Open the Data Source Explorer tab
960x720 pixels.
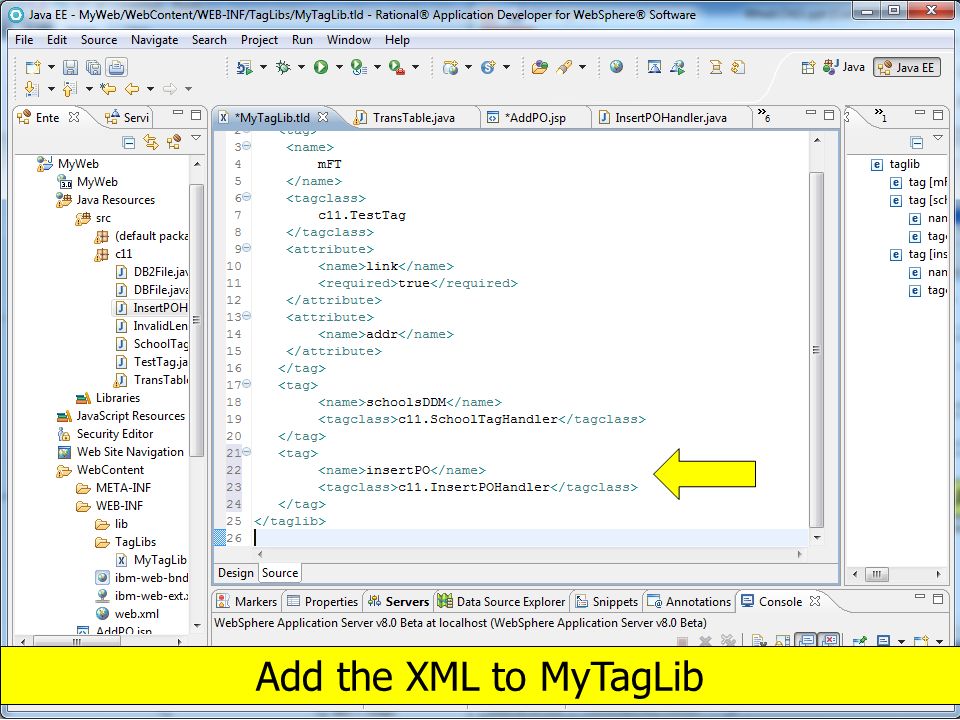[x=501, y=602]
